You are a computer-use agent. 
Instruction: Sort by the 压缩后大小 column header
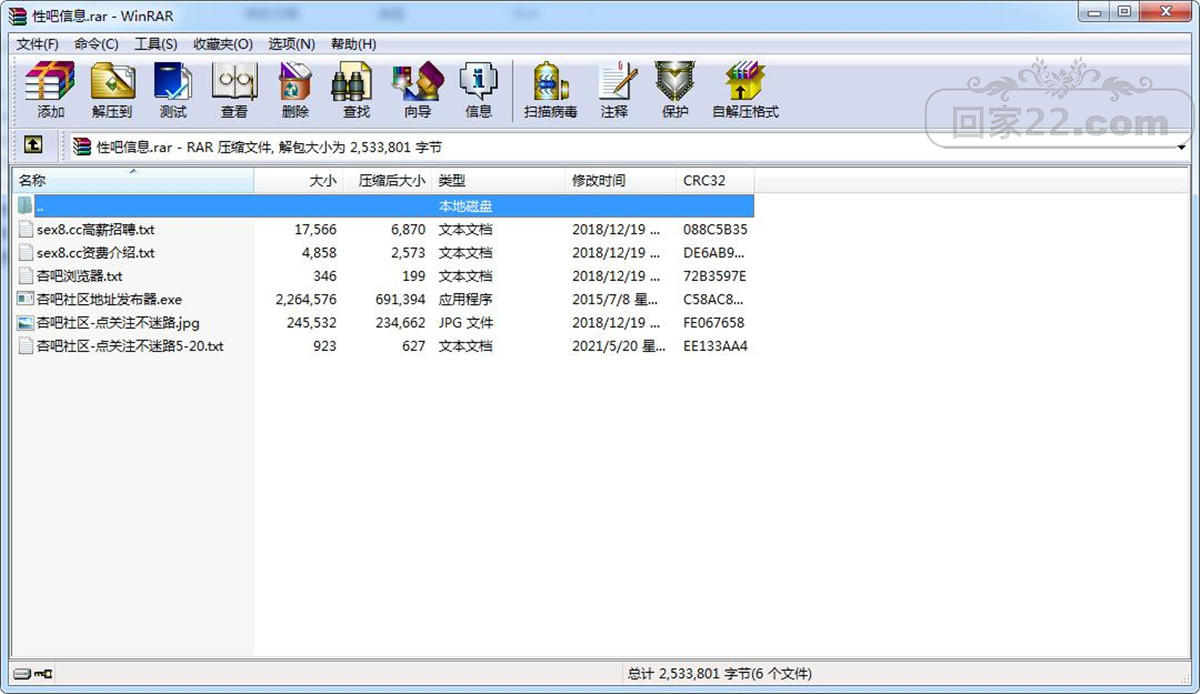coord(388,181)
